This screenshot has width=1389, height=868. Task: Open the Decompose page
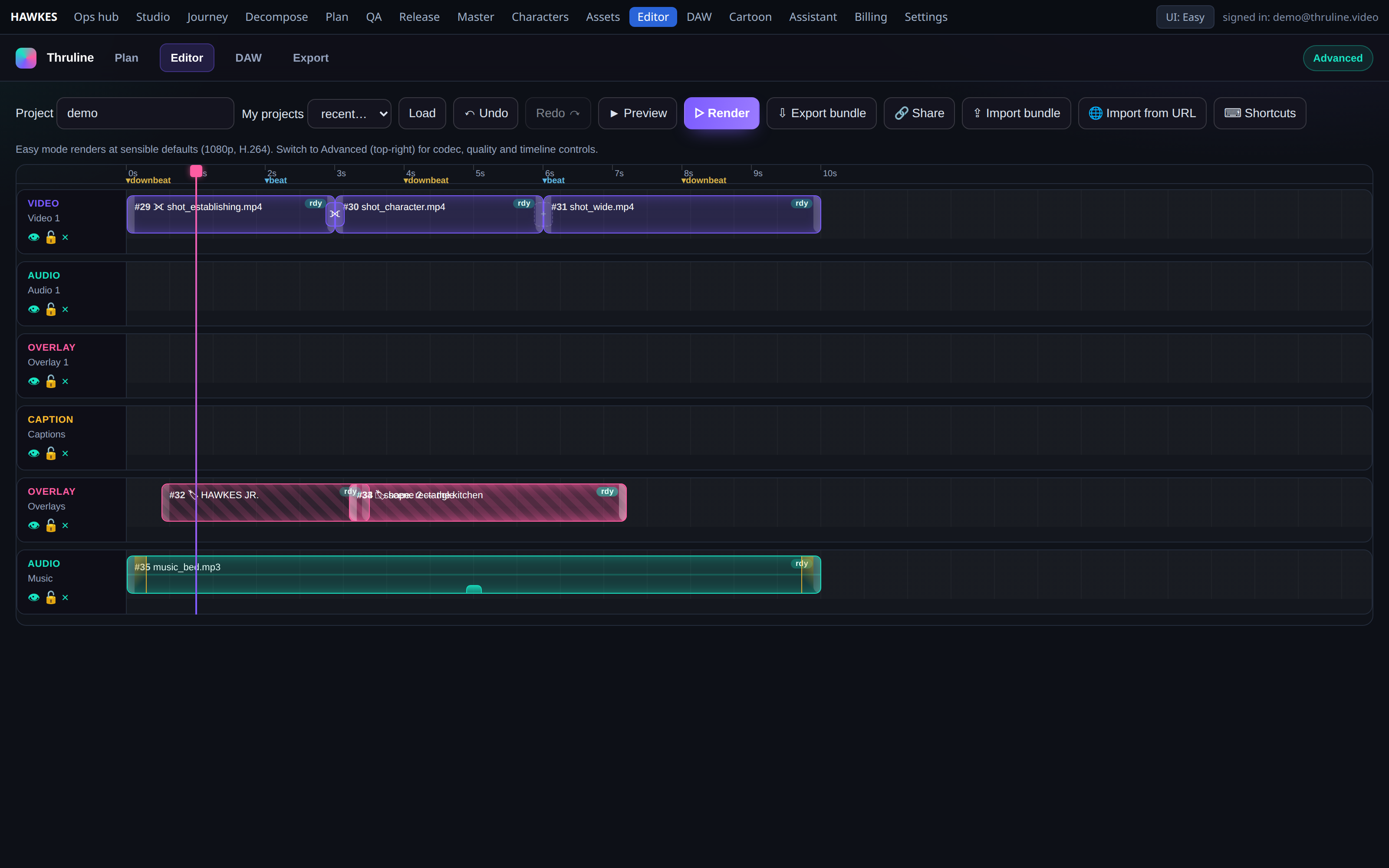point(276,17)
